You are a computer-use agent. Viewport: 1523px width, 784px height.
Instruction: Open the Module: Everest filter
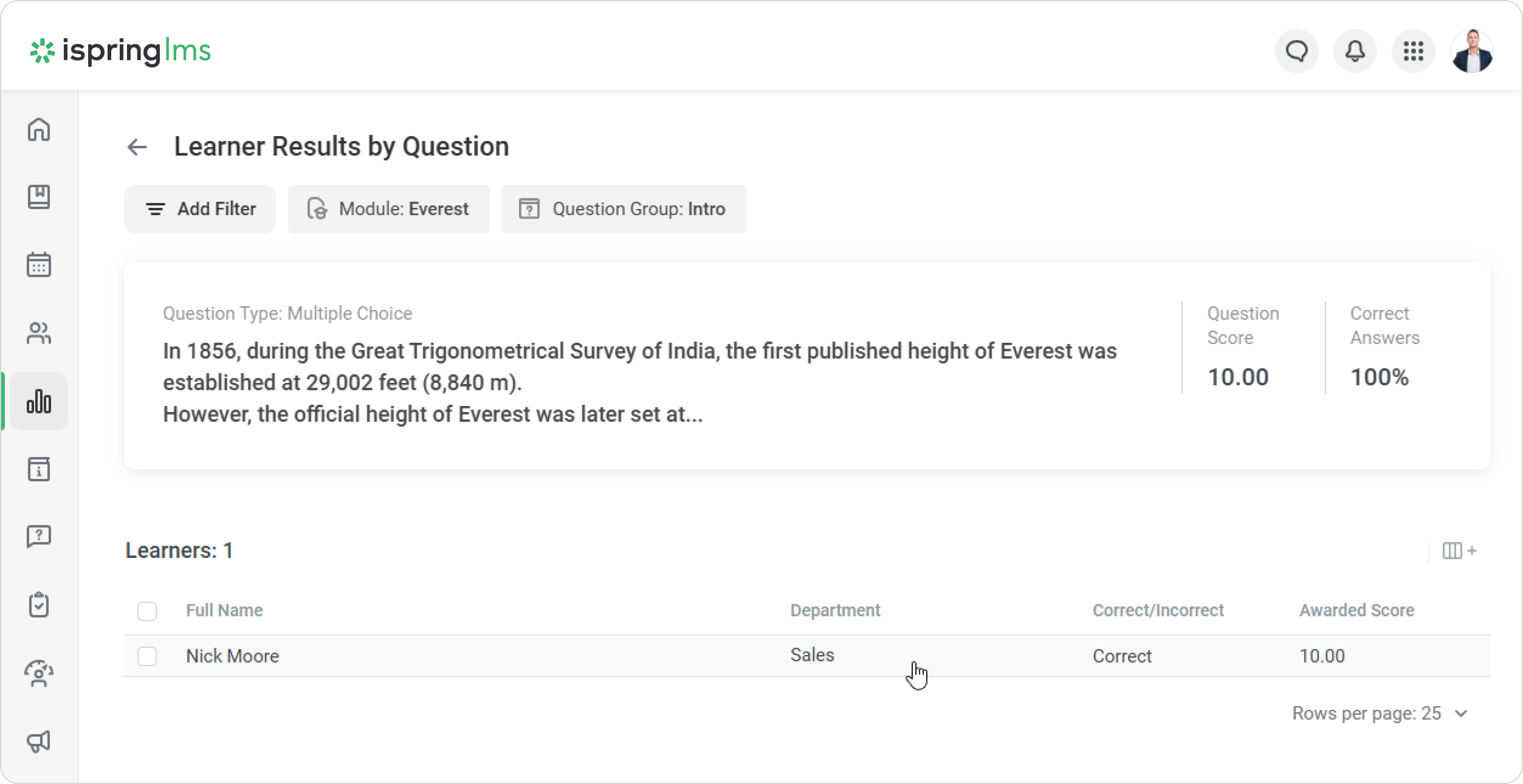click(x=389, y=209)
